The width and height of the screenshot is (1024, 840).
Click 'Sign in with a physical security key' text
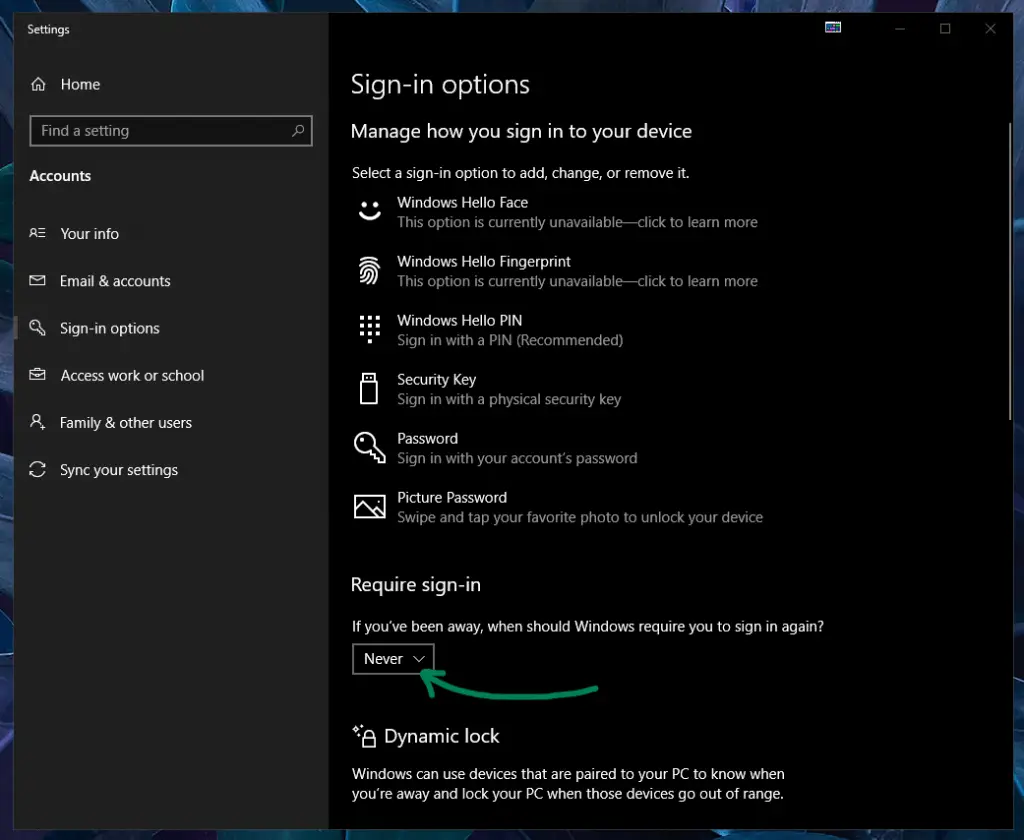(509, 399)
